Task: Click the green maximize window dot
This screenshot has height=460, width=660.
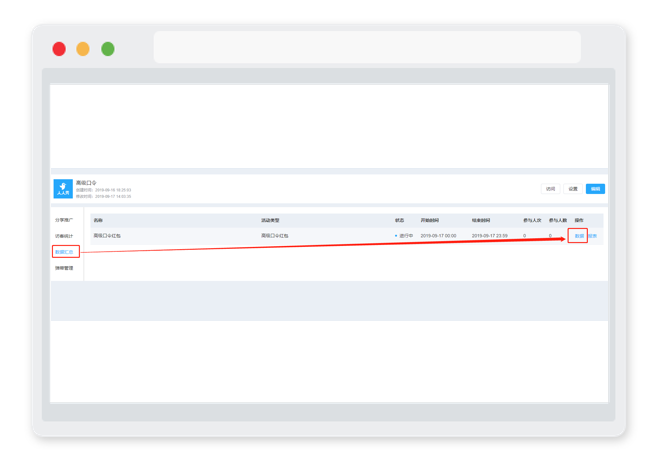Action: tap(108, 49)
